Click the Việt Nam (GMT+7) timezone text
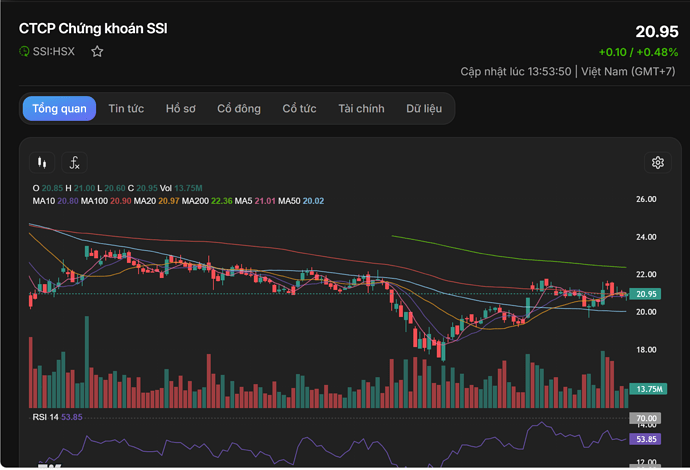 (x=628, y=71)
